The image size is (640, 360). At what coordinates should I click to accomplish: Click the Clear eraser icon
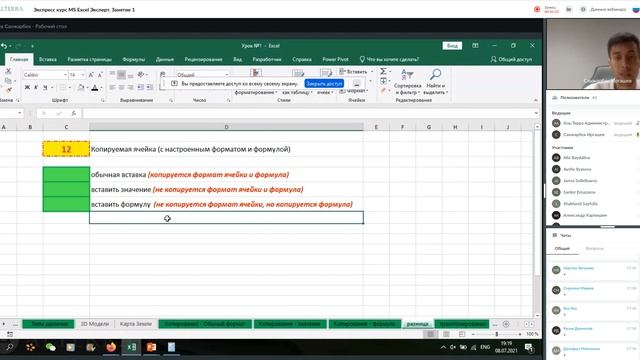383,90
